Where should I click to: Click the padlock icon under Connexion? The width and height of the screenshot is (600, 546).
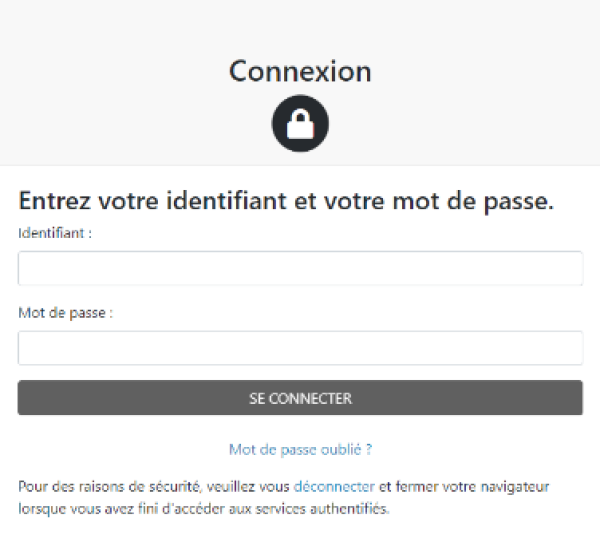(300, 123)
